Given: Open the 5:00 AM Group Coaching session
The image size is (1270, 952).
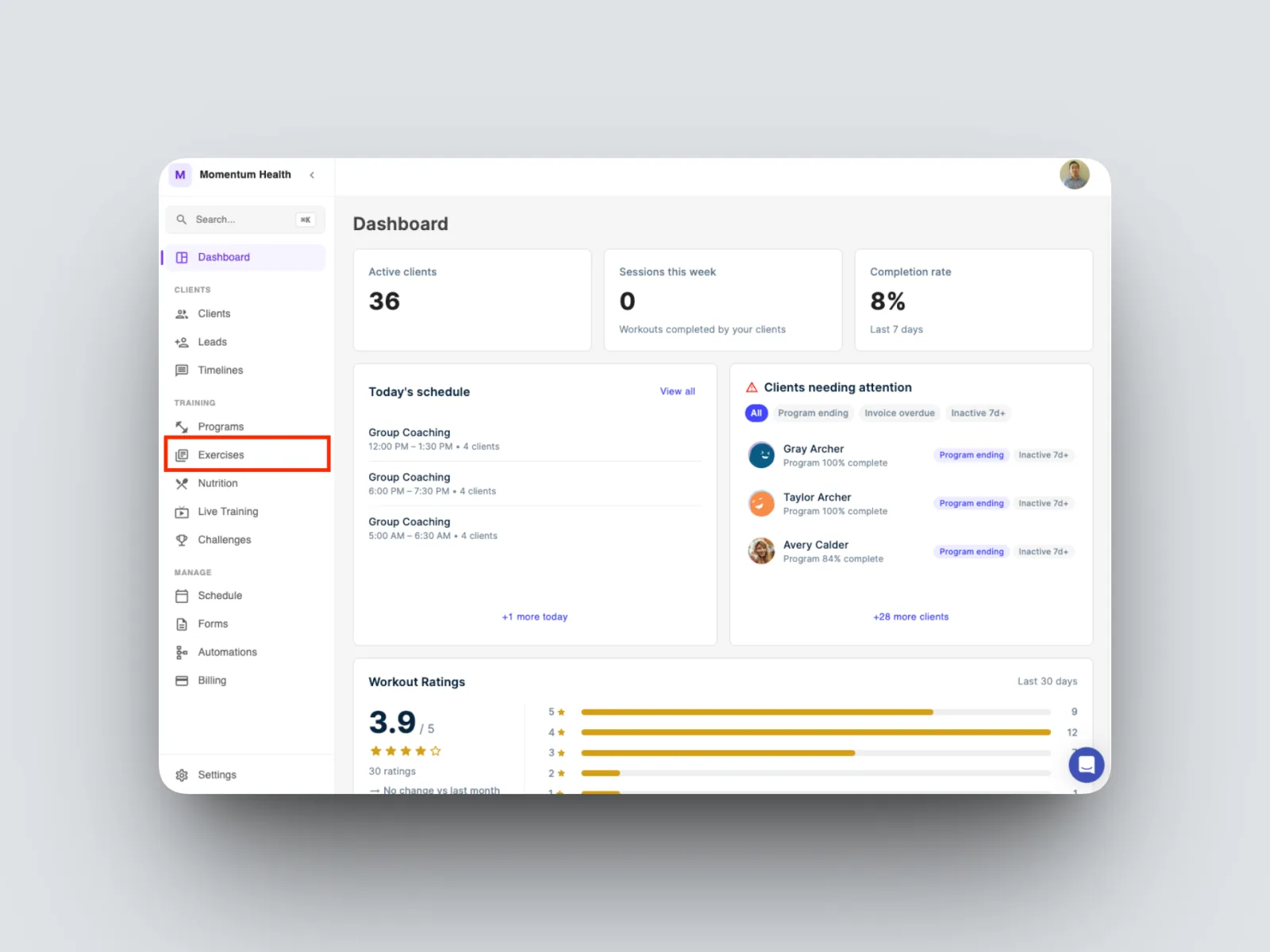Looking at the screenshot, I should 535,528.
